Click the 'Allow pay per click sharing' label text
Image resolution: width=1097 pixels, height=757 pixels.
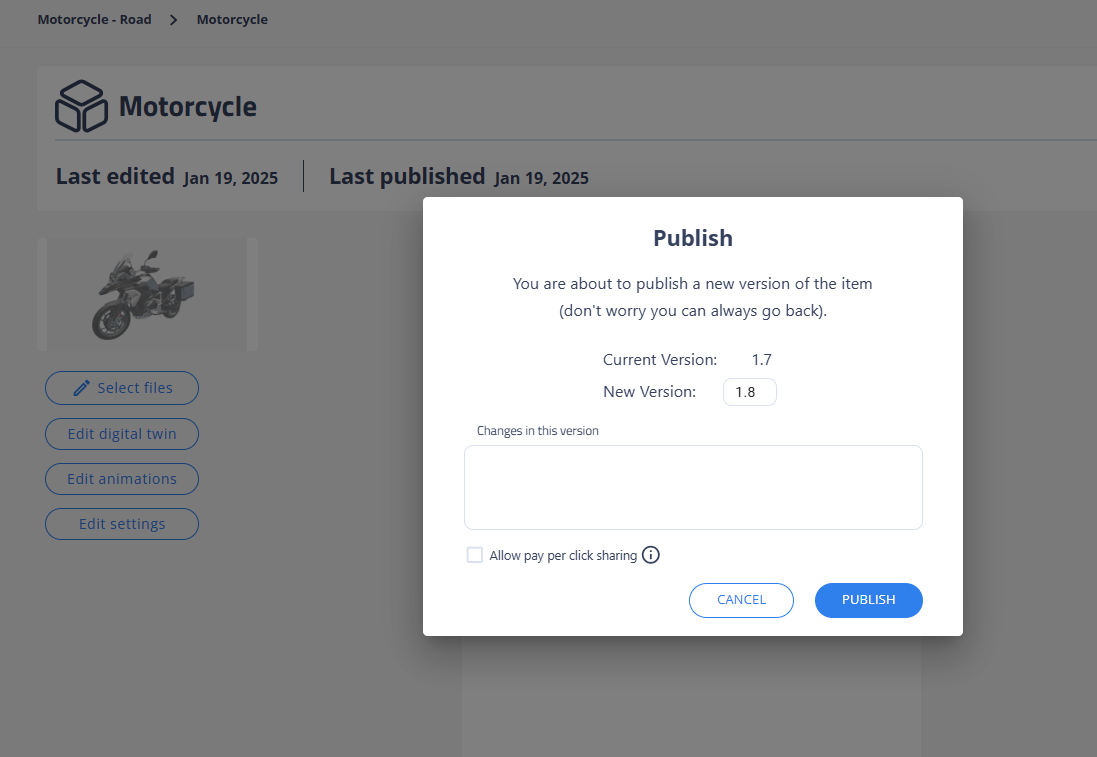pos(563,556)
